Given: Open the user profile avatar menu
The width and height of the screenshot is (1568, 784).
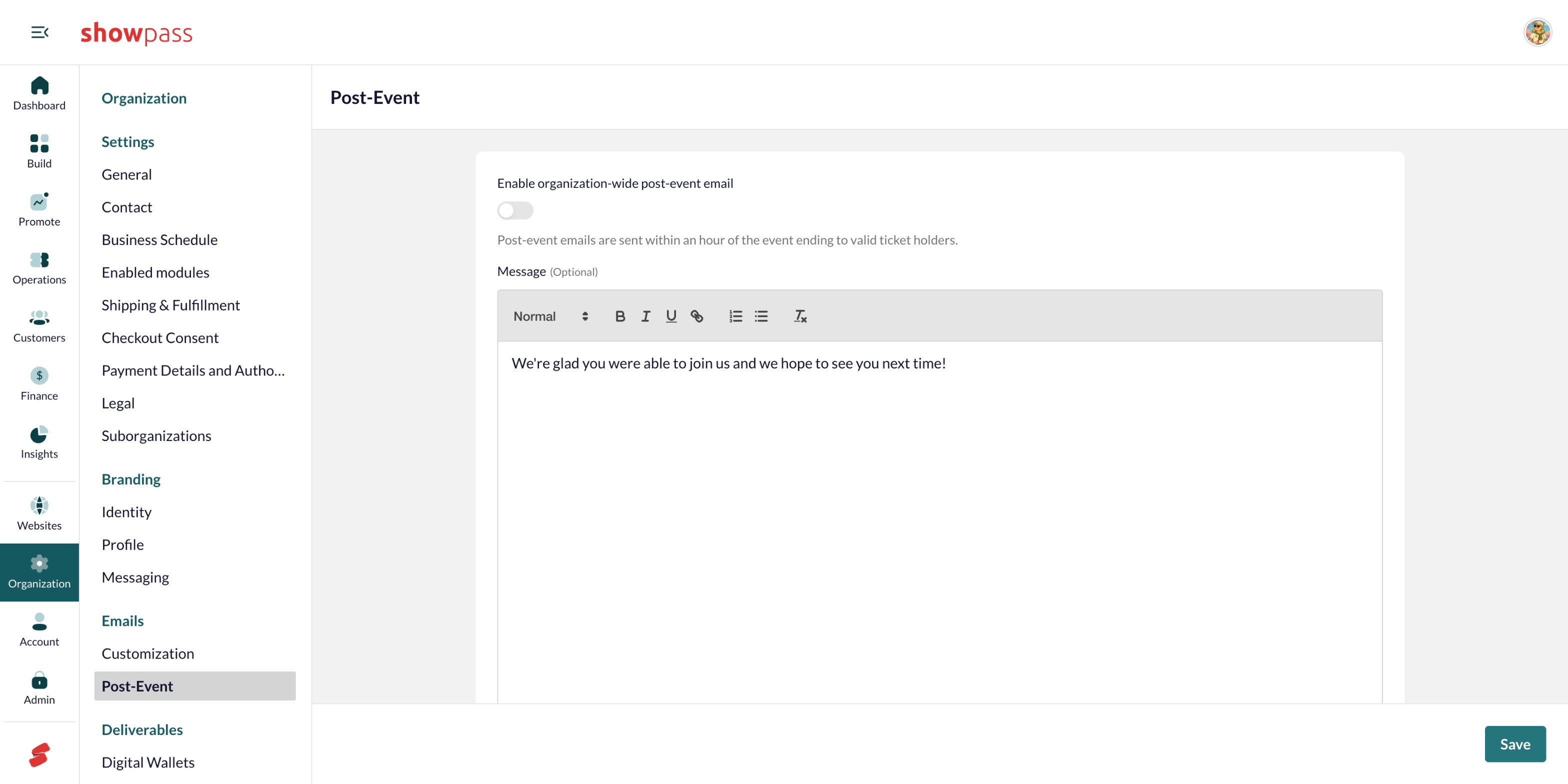Looking at the screenshot, I should (1537, 32).
